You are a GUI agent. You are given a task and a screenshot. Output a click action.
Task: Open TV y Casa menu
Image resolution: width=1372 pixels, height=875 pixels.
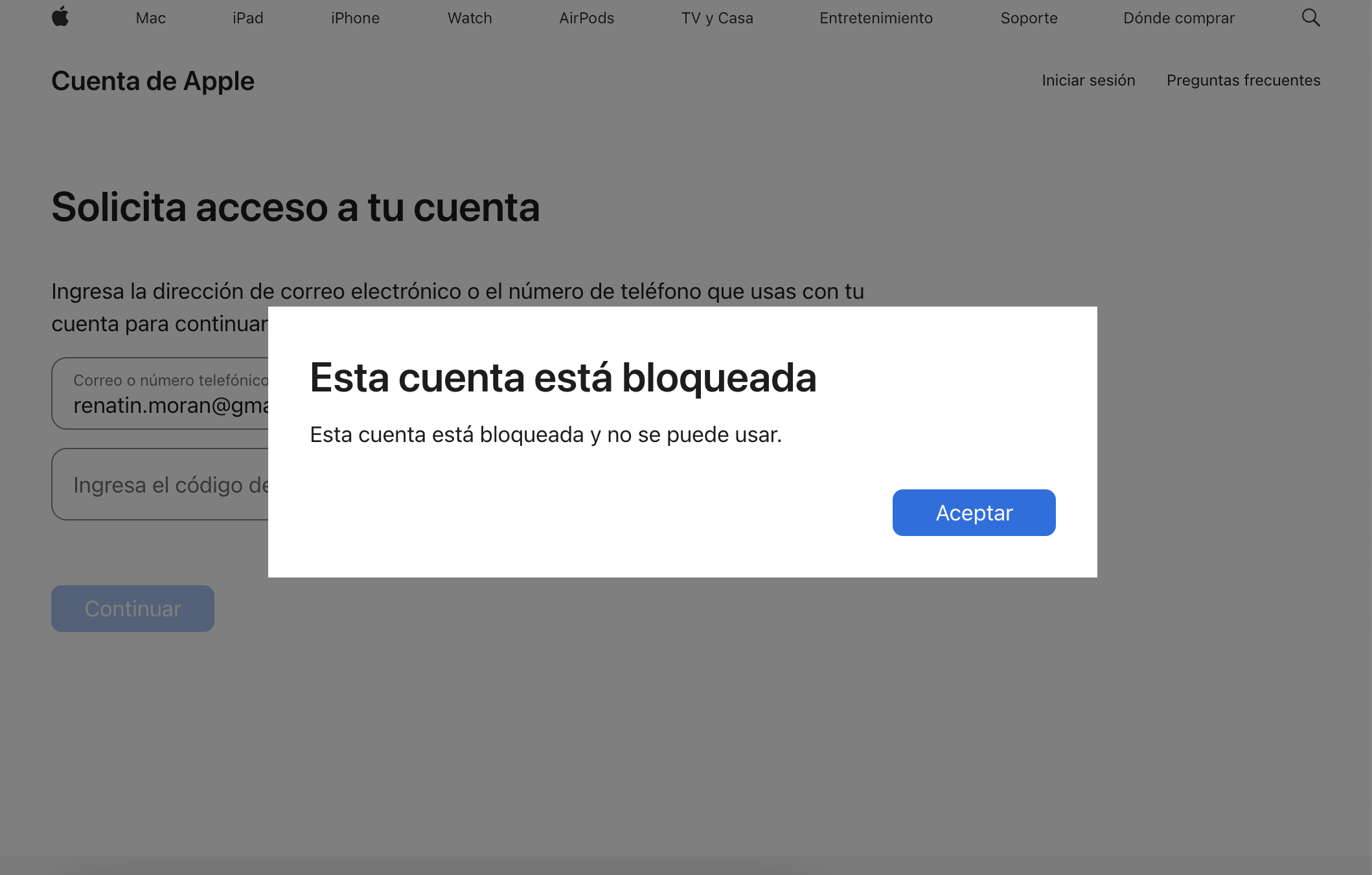tap(716, 18)
